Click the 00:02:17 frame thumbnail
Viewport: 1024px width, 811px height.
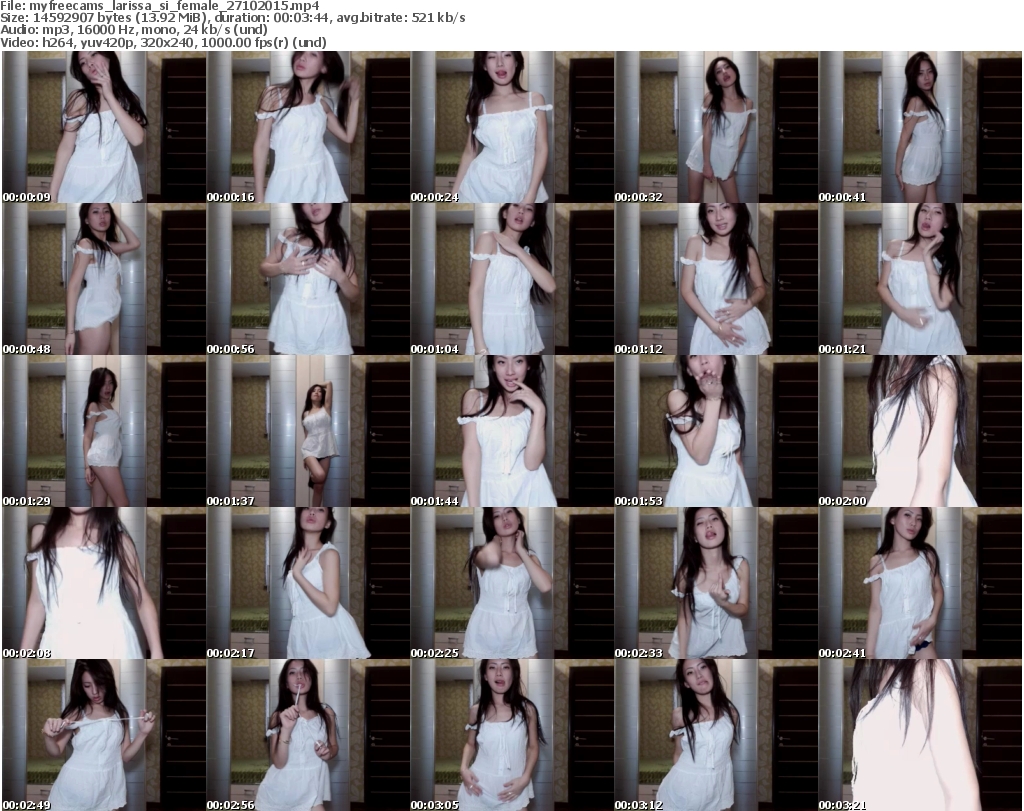click(308, 583)
